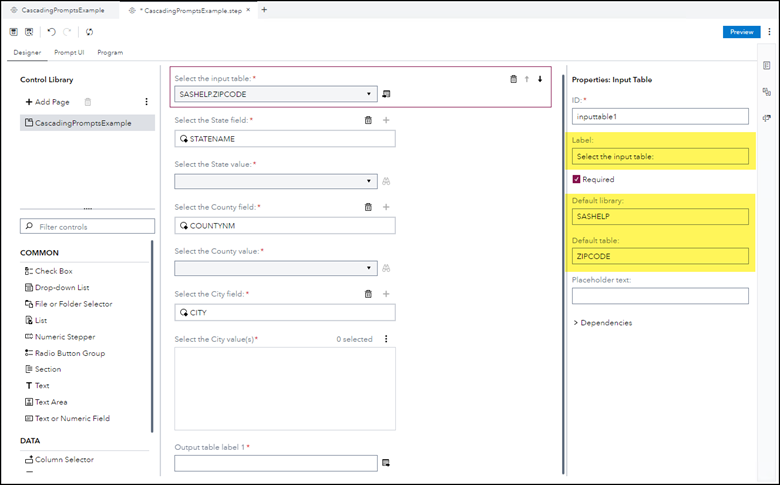
Task: Click the Undo arrow icon
Action: 51,32
